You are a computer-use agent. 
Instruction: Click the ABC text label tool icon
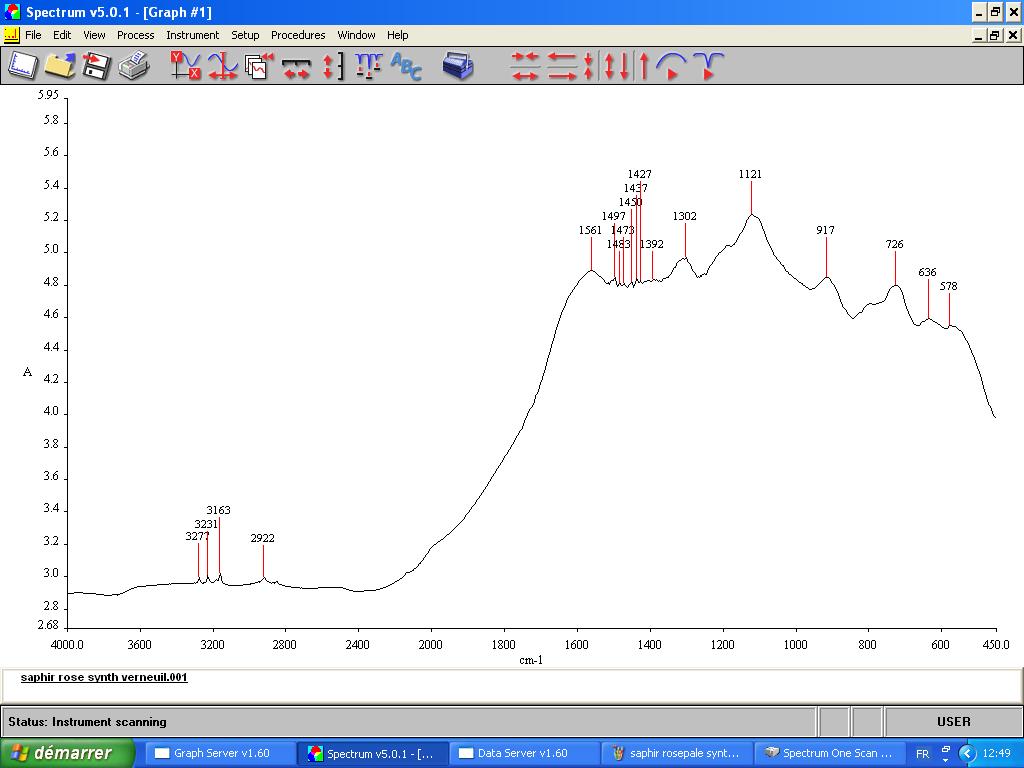(406, 66)
